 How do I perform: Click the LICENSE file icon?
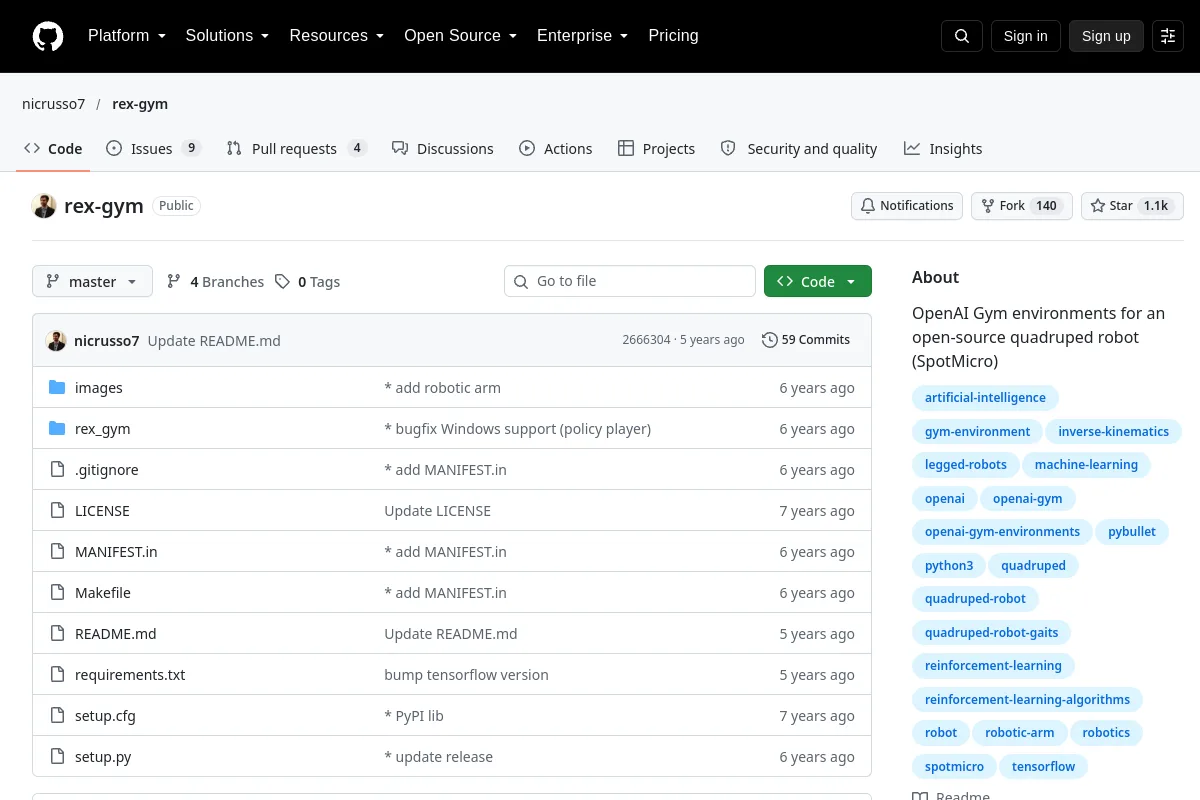[x=57, y=511]
